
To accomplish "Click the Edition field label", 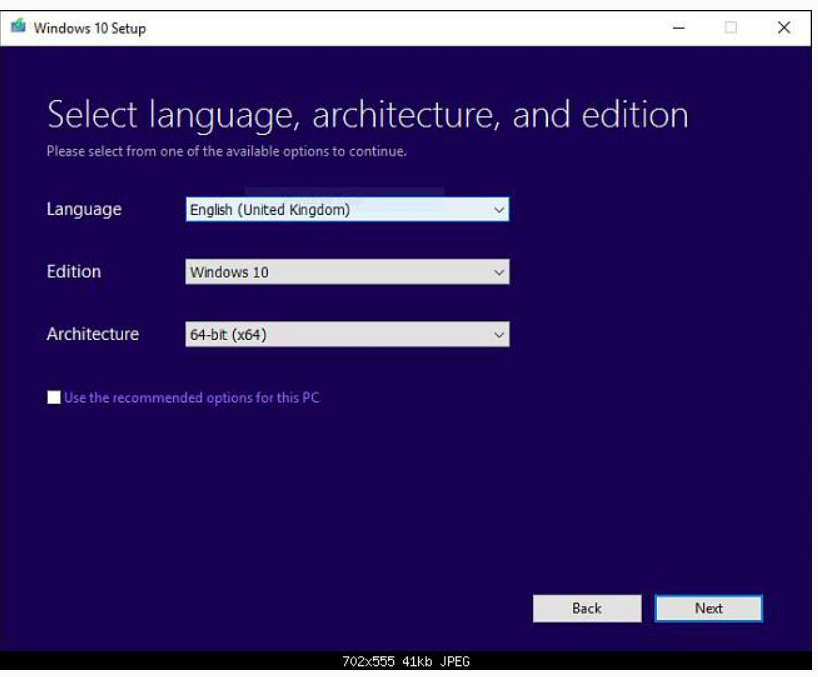I will 74,272.
